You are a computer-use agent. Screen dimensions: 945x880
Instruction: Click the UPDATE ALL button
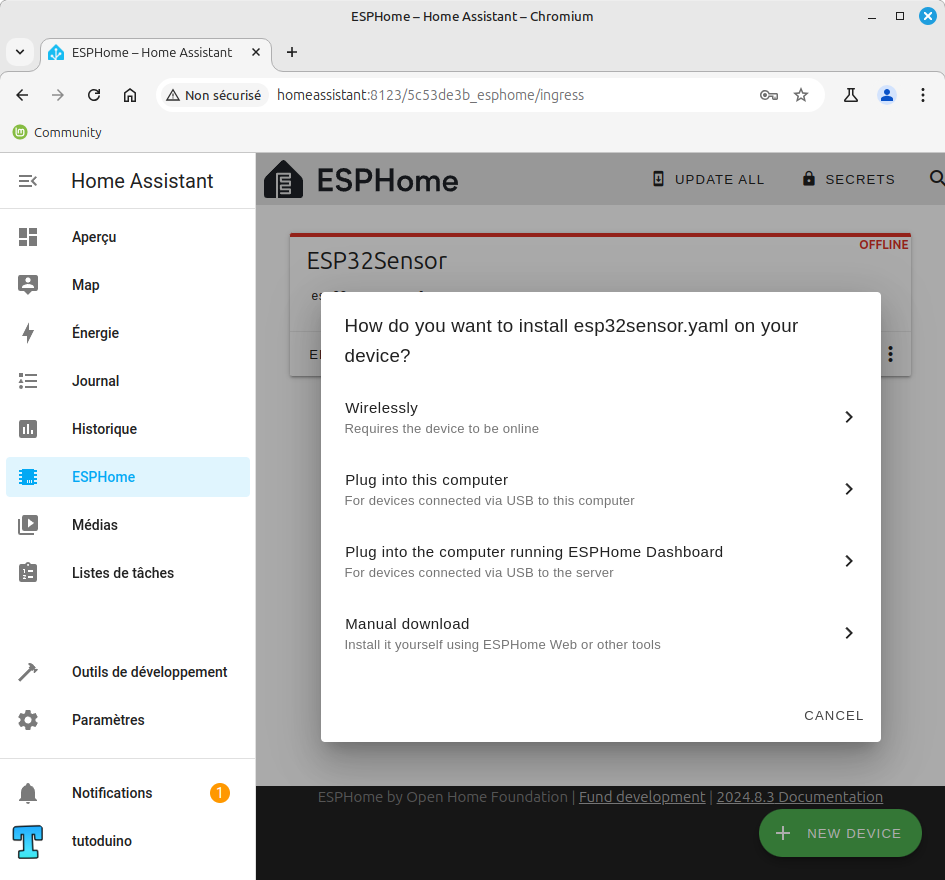[x=708, y=179]
